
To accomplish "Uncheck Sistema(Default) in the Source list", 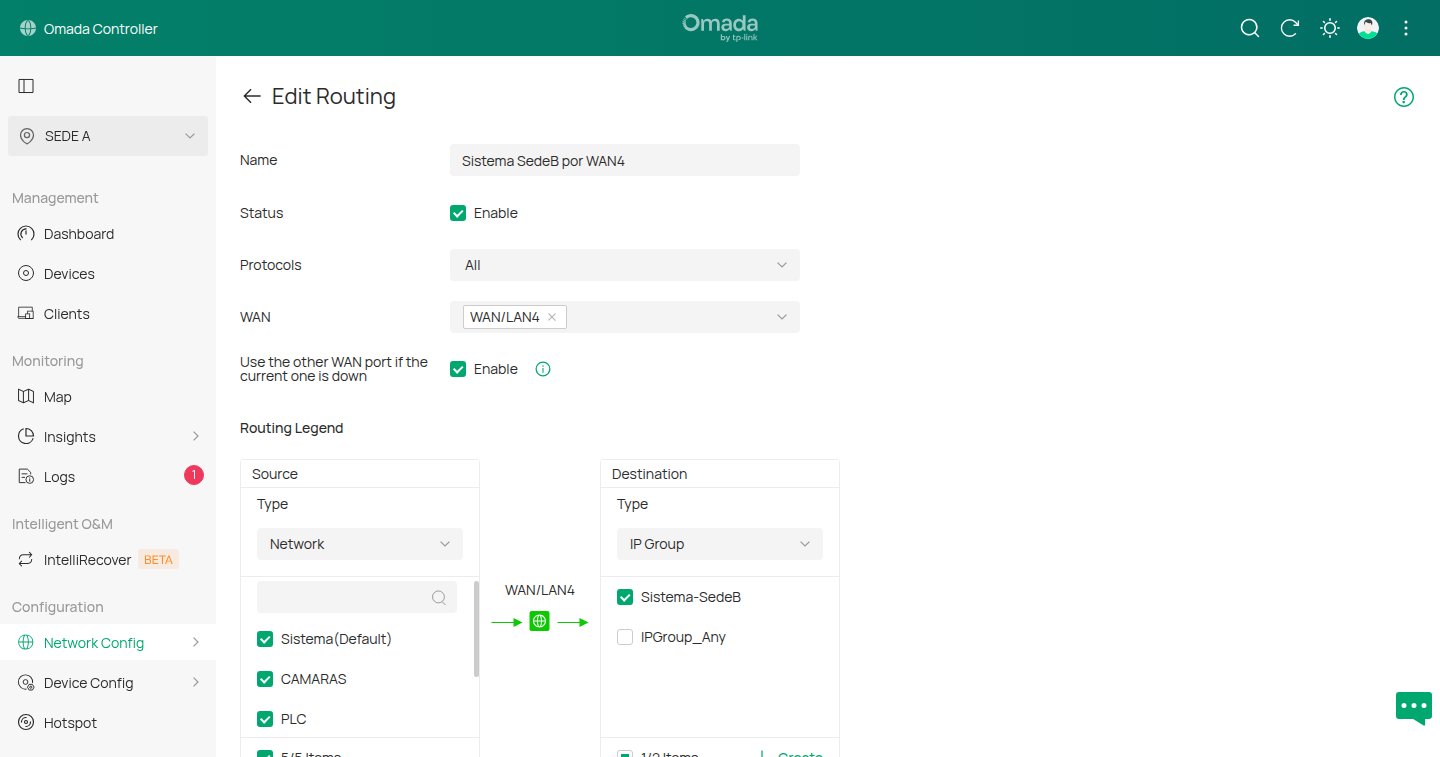I will pos(265,639).
